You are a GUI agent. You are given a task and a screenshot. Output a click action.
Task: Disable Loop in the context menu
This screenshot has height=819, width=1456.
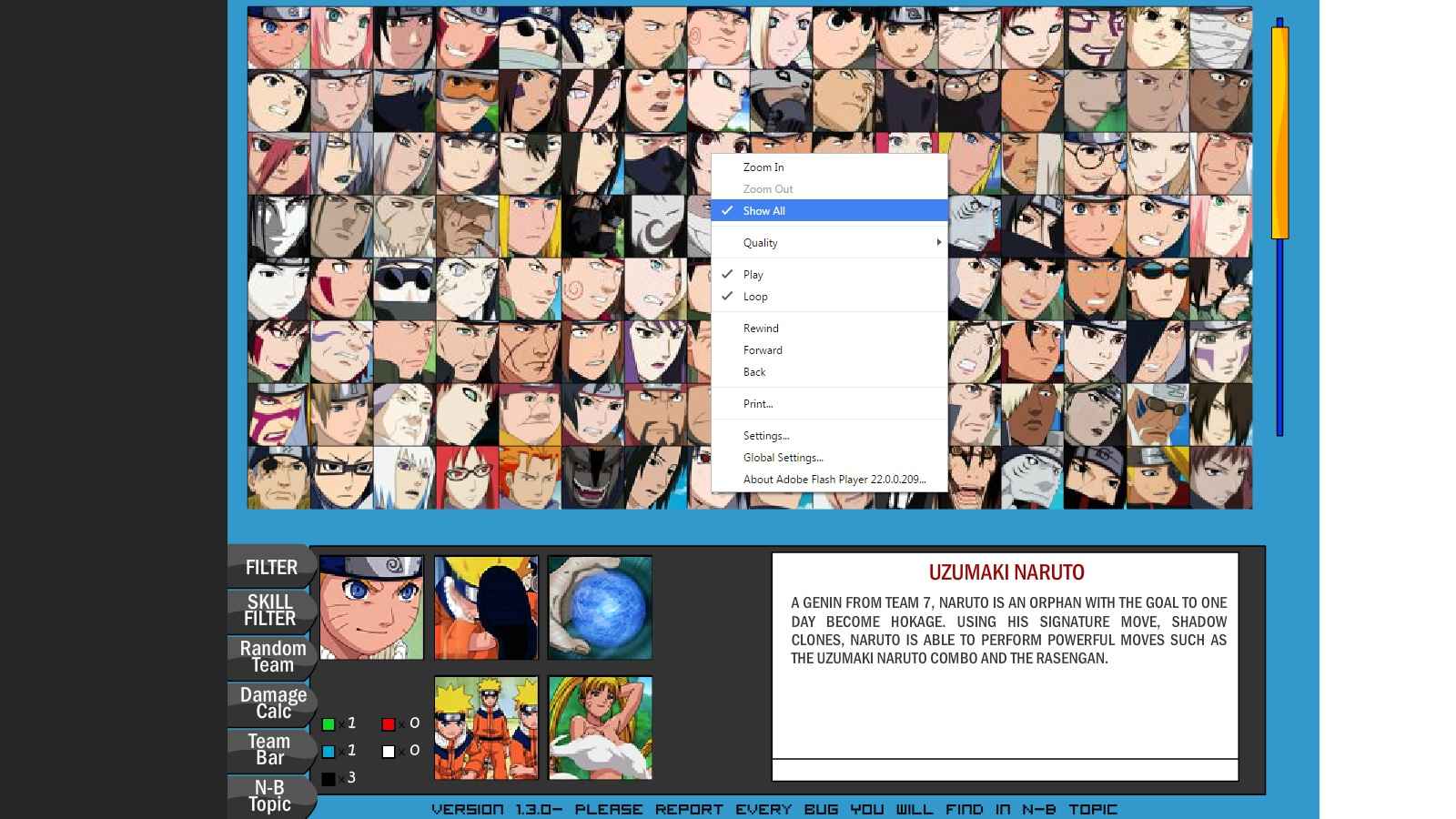[x=754, y=297]
